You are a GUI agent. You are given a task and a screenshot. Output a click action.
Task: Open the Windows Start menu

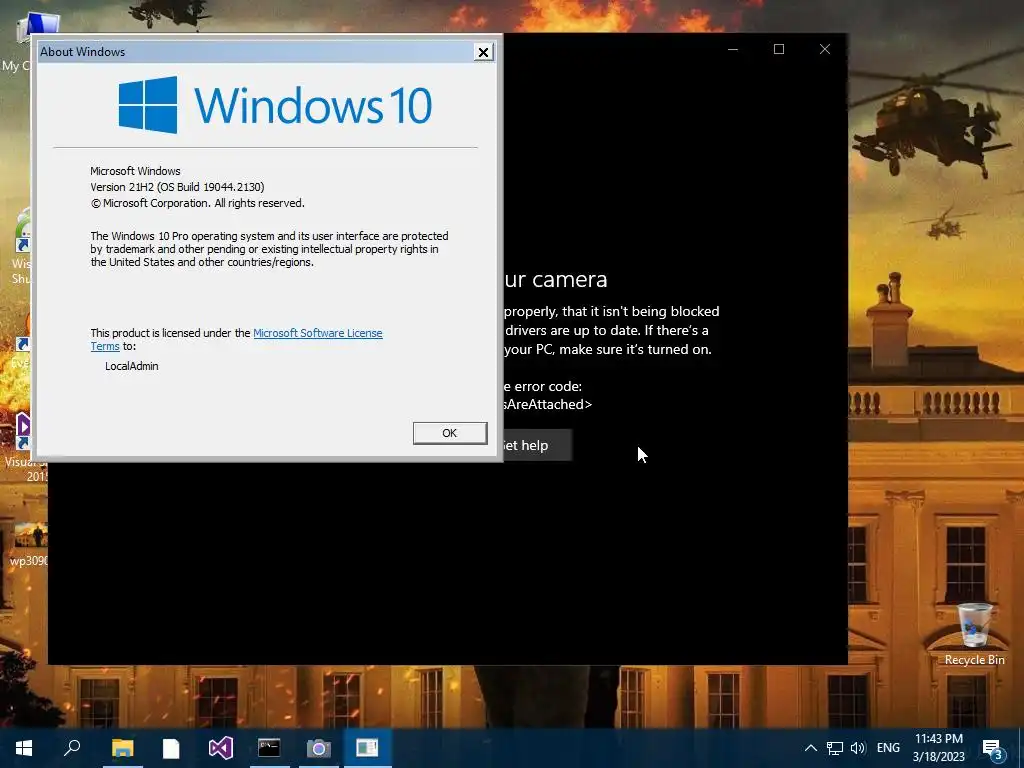[24, 748]
